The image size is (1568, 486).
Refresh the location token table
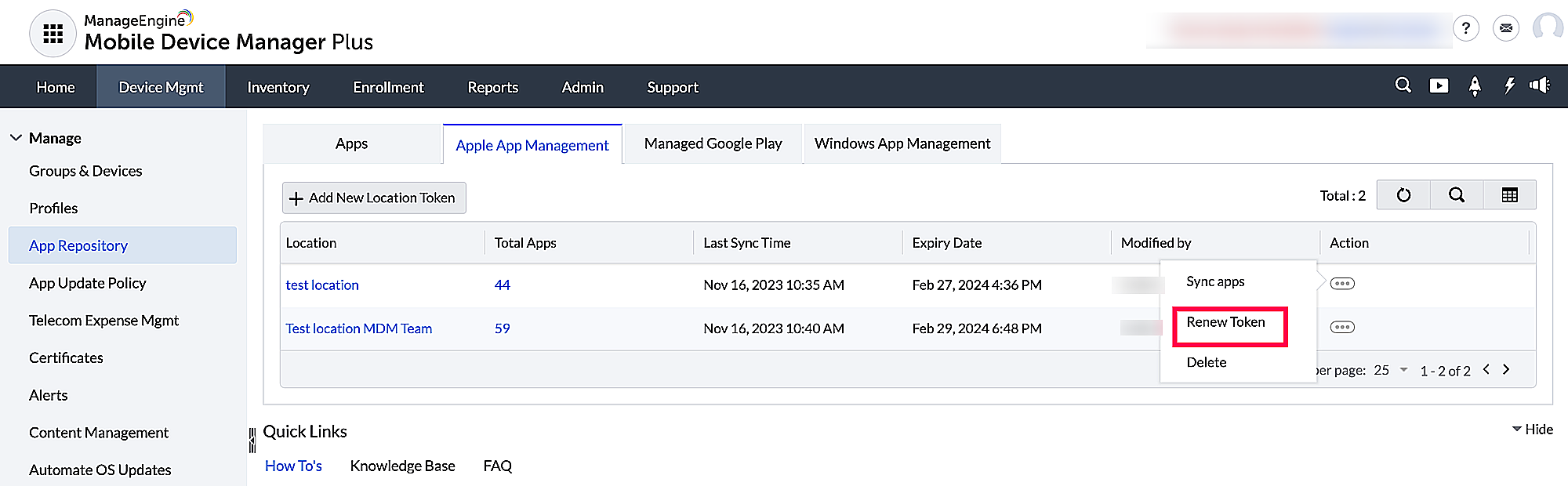(1403, 195)
